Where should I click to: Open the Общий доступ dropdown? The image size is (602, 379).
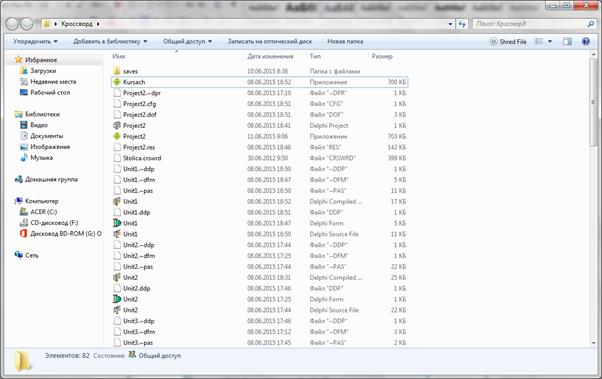tap(187, 41)
